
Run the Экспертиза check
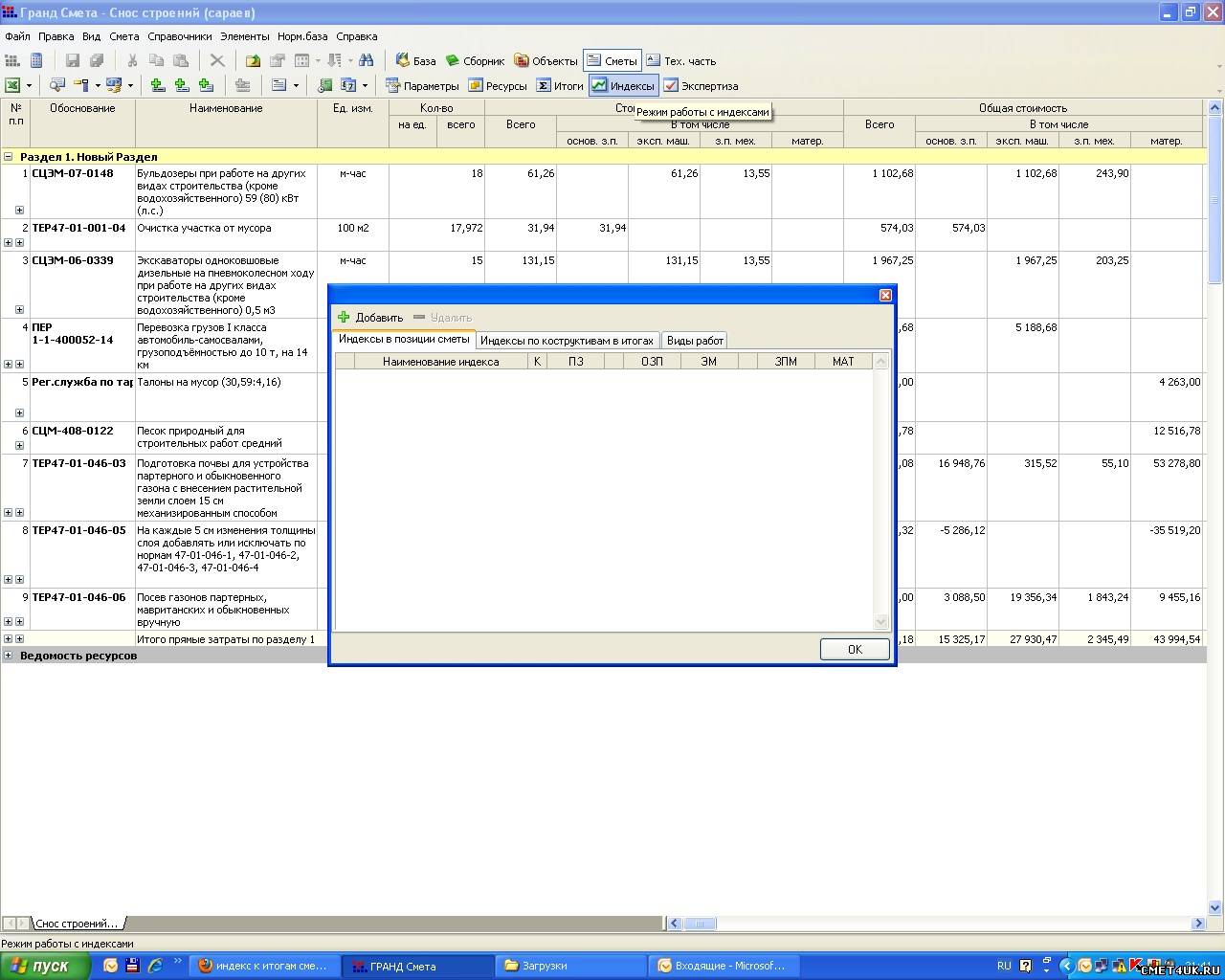tap(701, 86)
